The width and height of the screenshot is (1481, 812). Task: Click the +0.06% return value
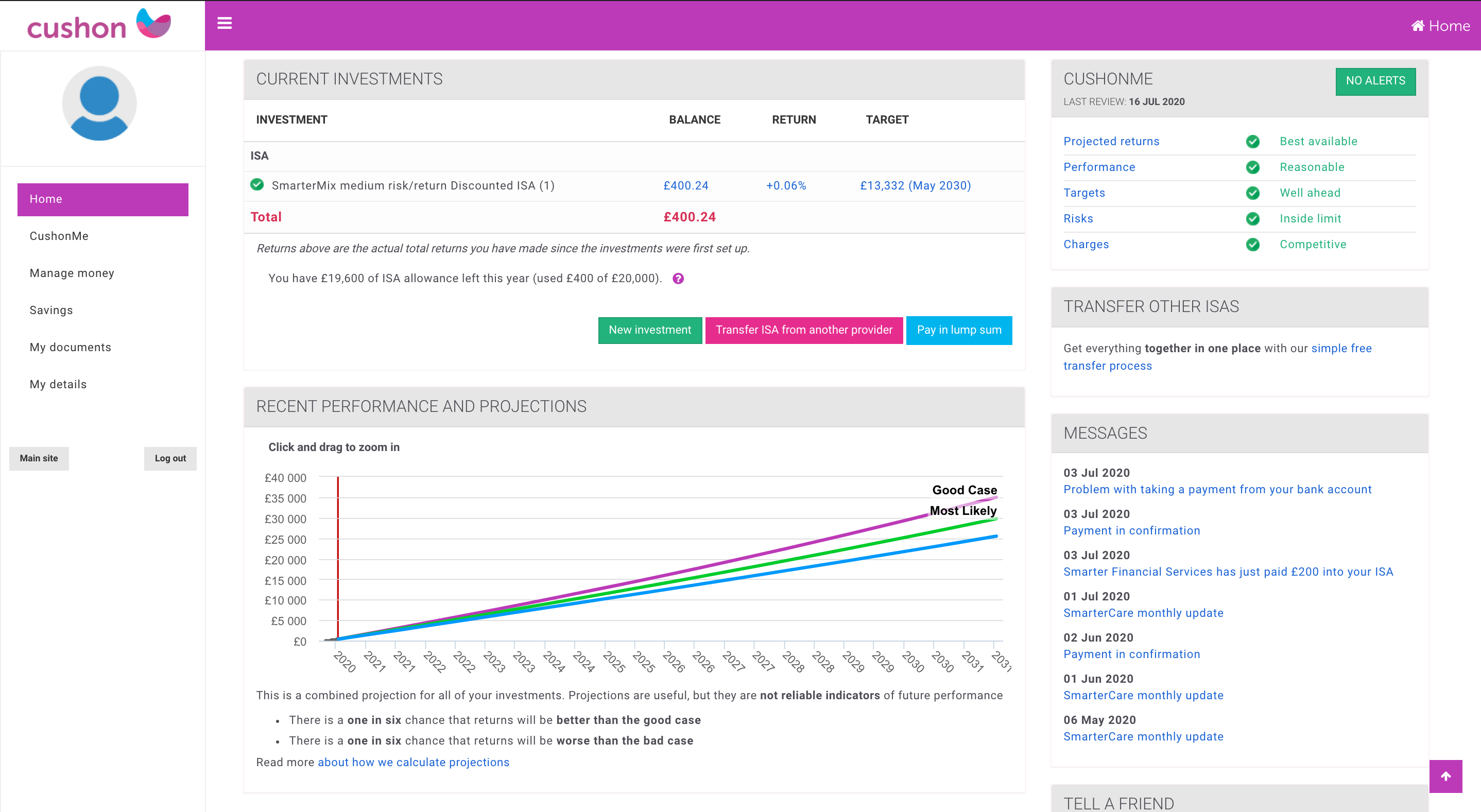(786, 185)
